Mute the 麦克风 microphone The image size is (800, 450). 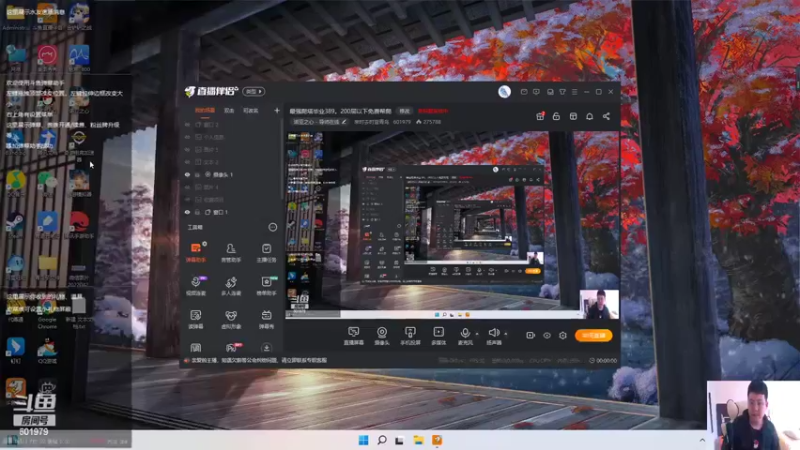pyautogui.click(x=465, y=336)
